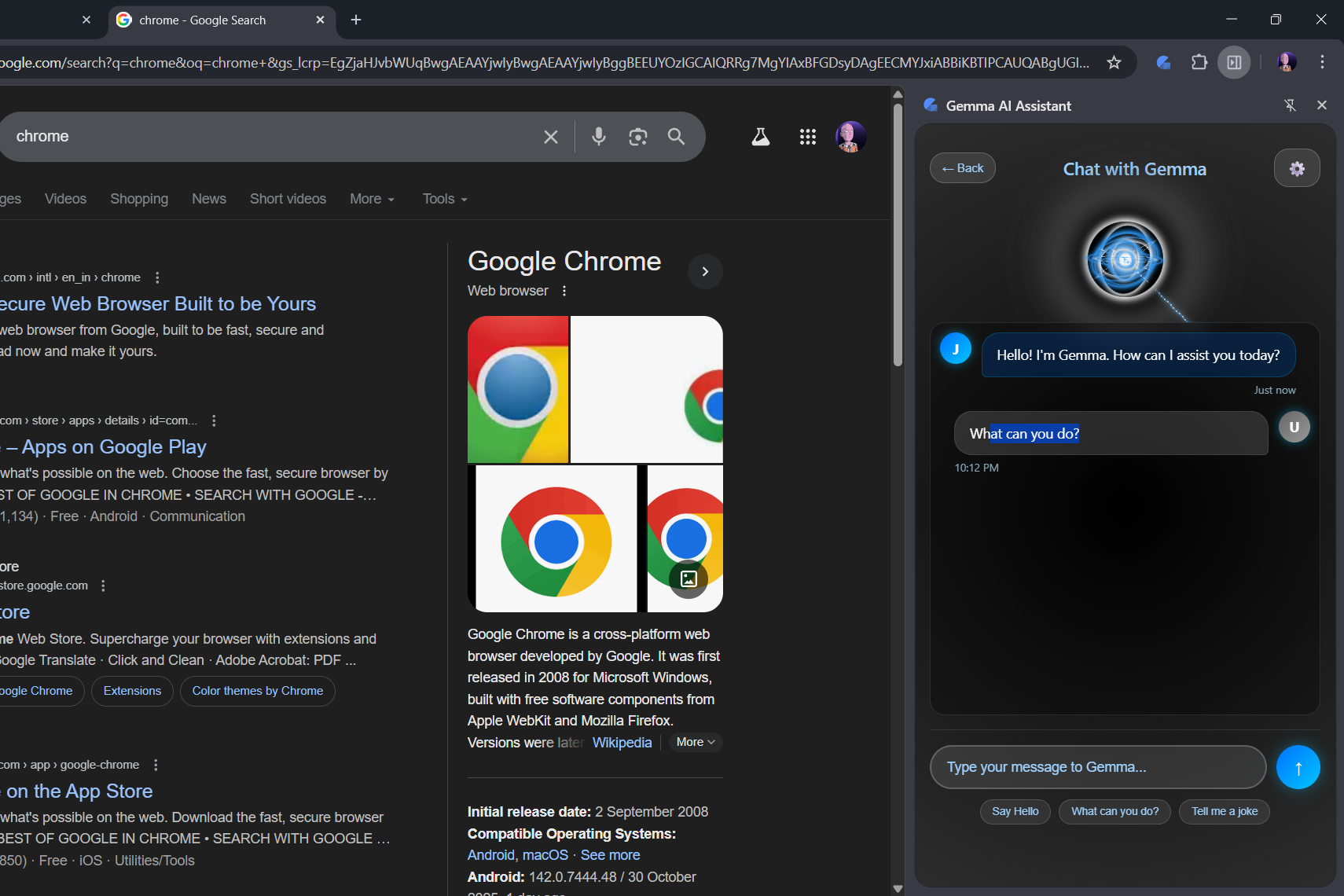This screenshot has height=896, width=1344.
Task: Open Gemma chat settings gear
Action: [x=1297, y=168]
